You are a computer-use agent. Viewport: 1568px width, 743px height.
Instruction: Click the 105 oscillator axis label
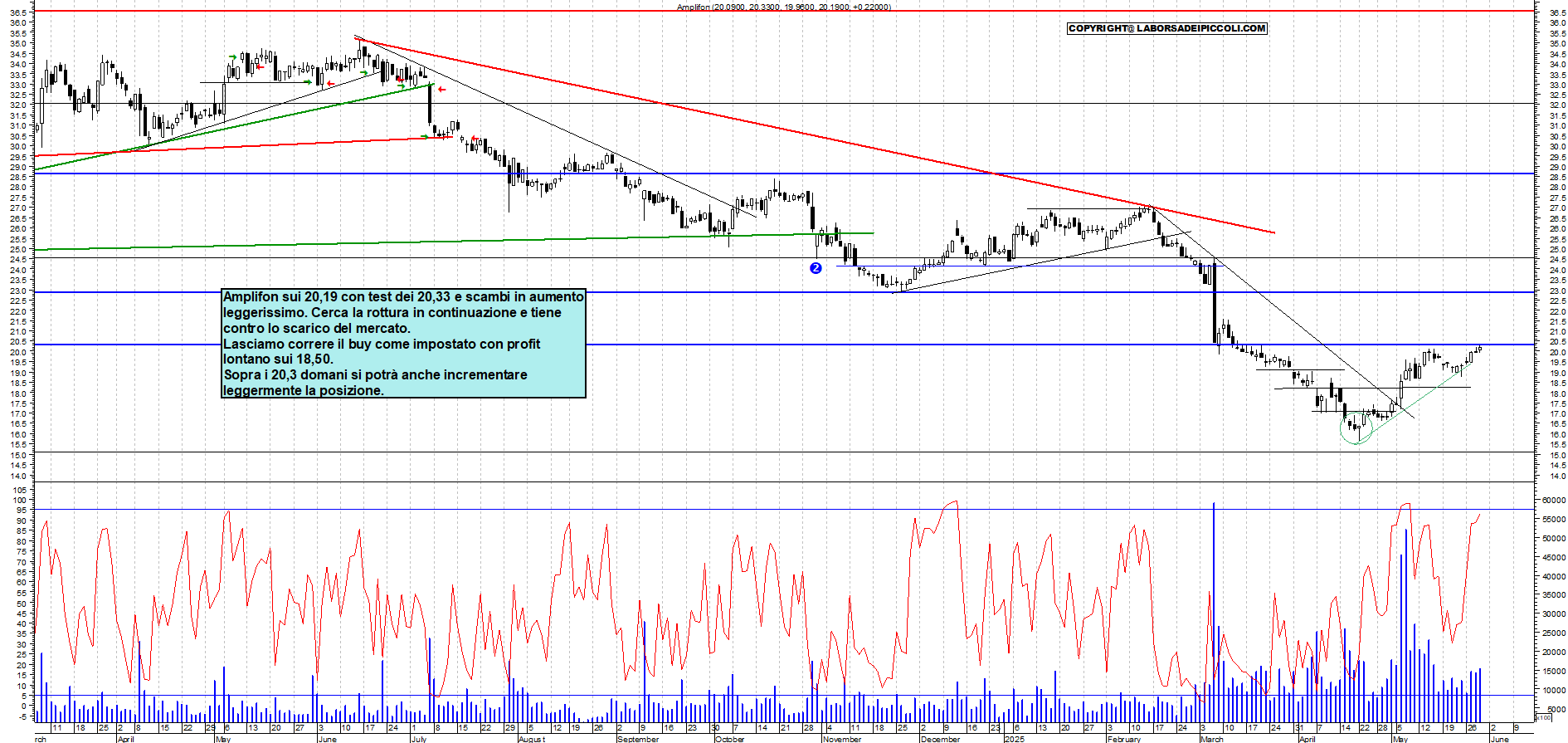click(19, 491)
